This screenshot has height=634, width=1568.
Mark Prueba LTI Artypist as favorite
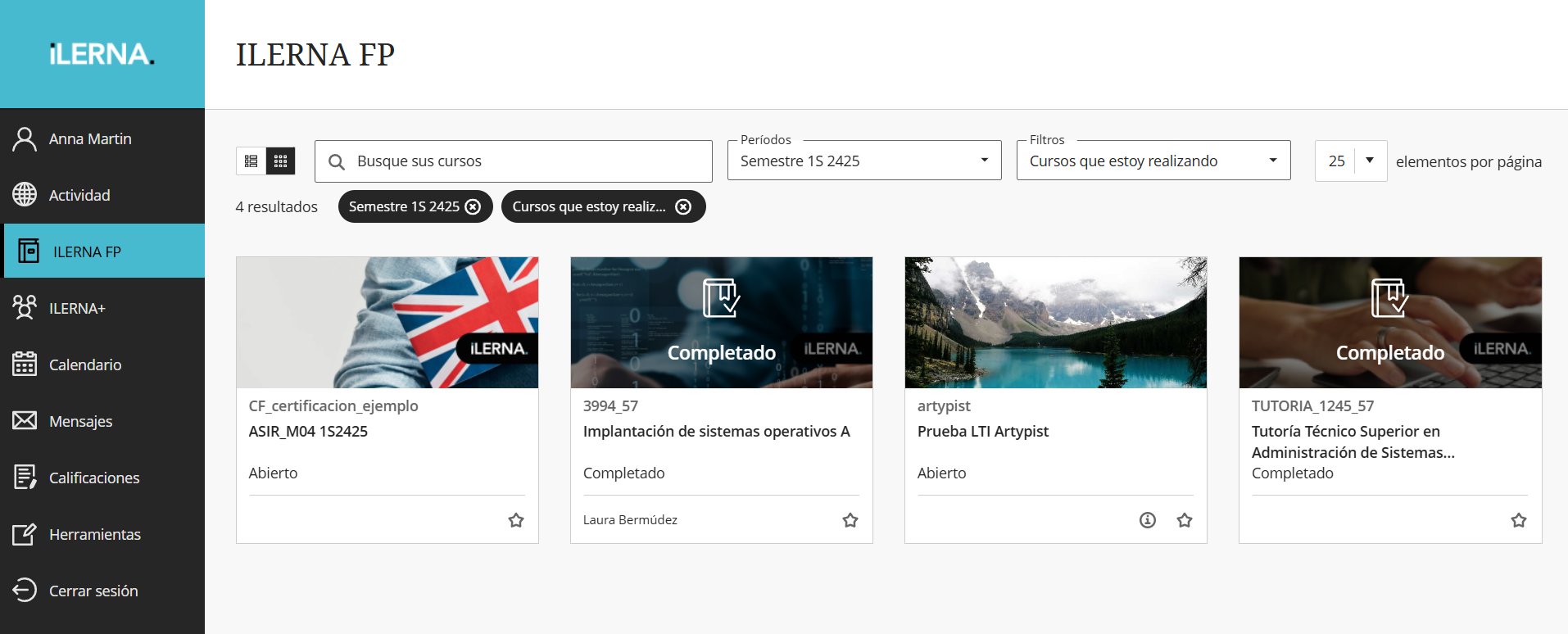1185,520
